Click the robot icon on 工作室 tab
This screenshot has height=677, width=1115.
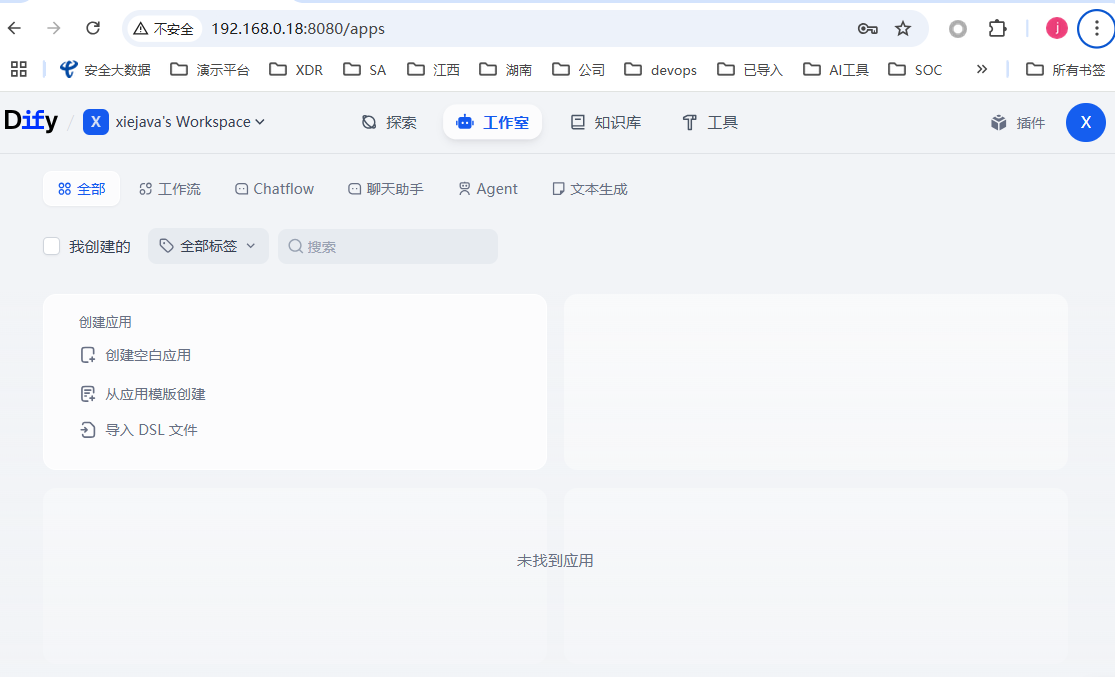click(x=463, y=121)
